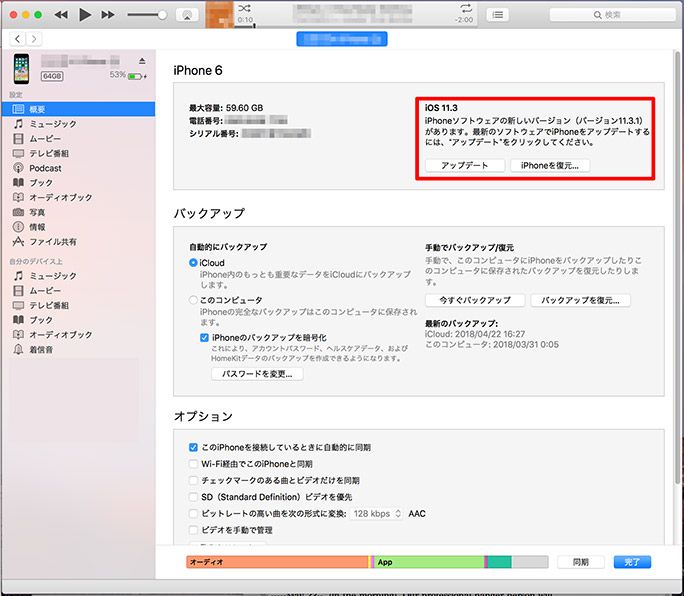Open テレビ番組 under 設定
The height and width of the screenshot is (596, 684).
(79, 154)
